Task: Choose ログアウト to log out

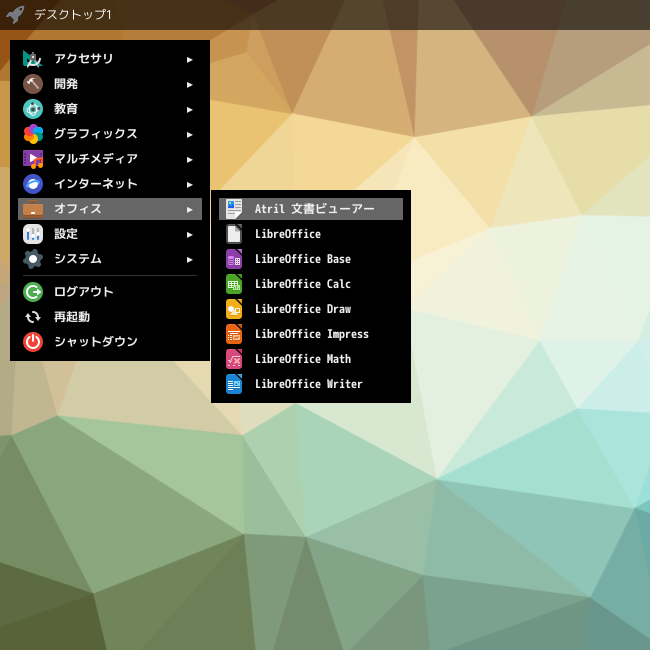Action: (x=110, y=292)
